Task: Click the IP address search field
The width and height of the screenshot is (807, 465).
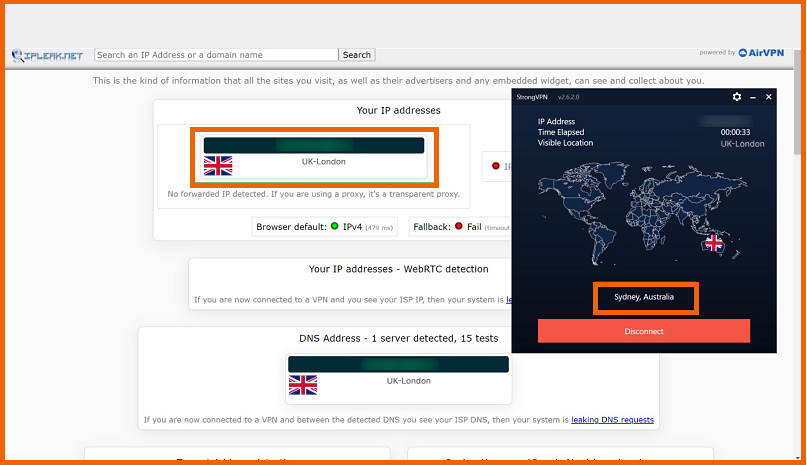Action: (216, 55)
